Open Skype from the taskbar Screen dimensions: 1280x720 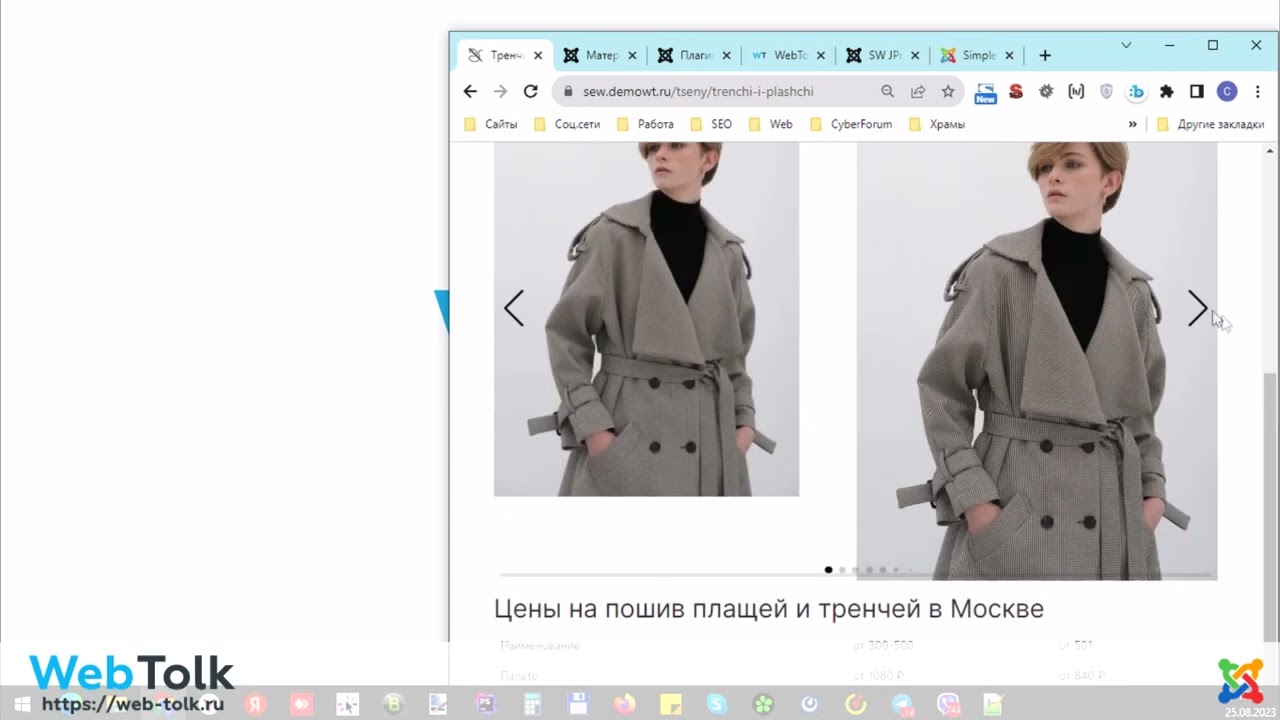click(717, 704)
